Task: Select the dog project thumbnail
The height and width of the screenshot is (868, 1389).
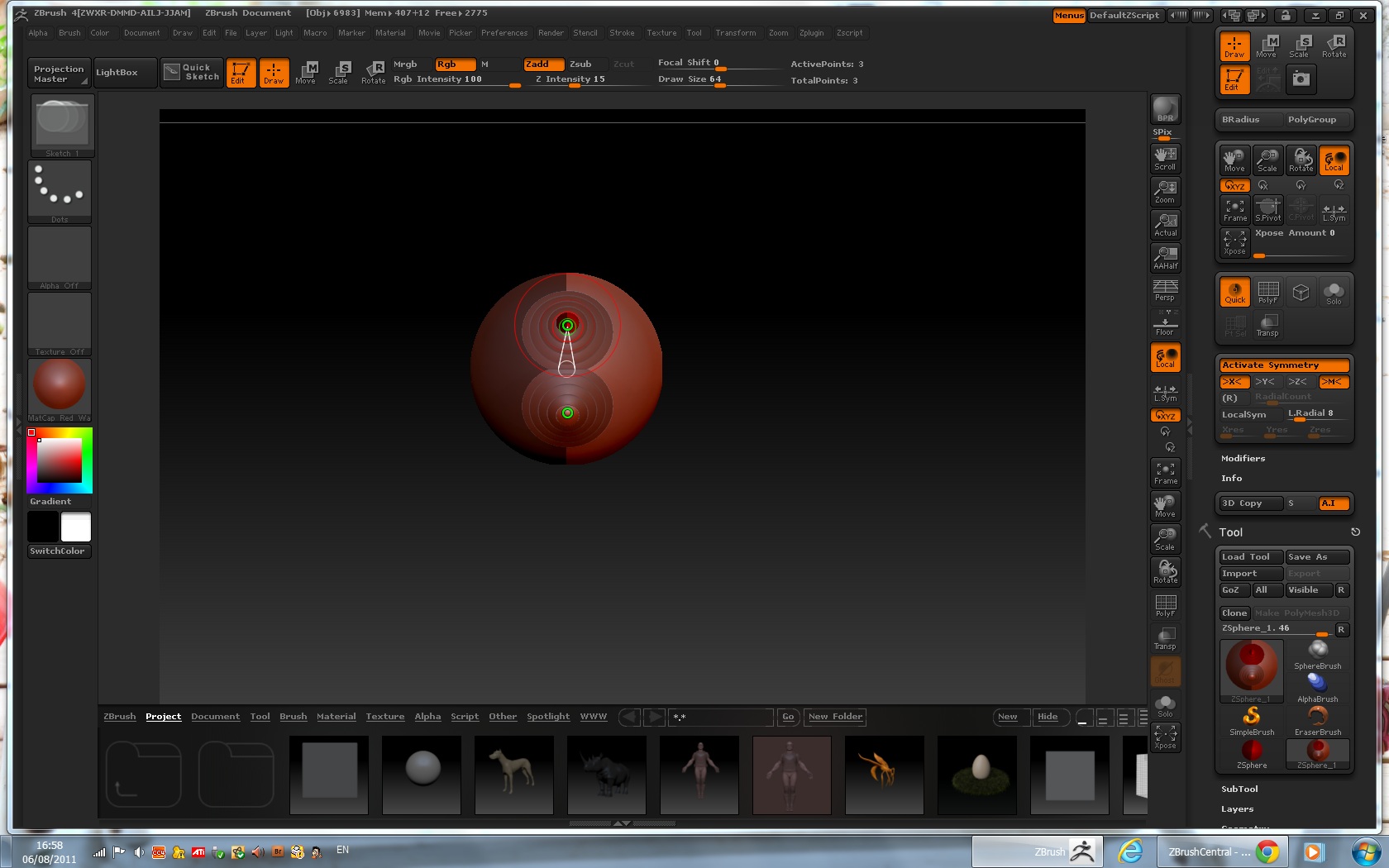Action: click(513, 775)
